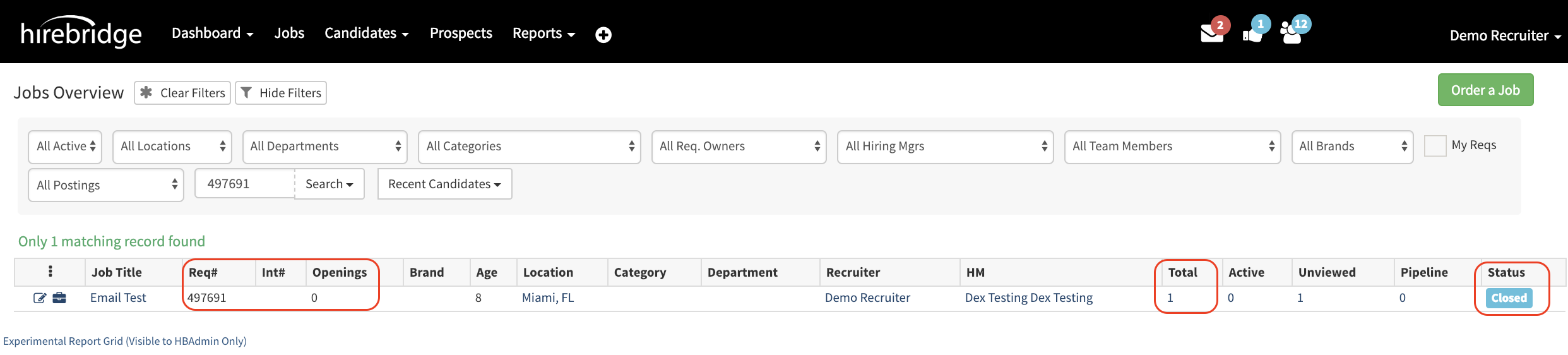Screen dimensions: 1568x355
Task: Expand the All Categories filter
Action: [530, 147]
